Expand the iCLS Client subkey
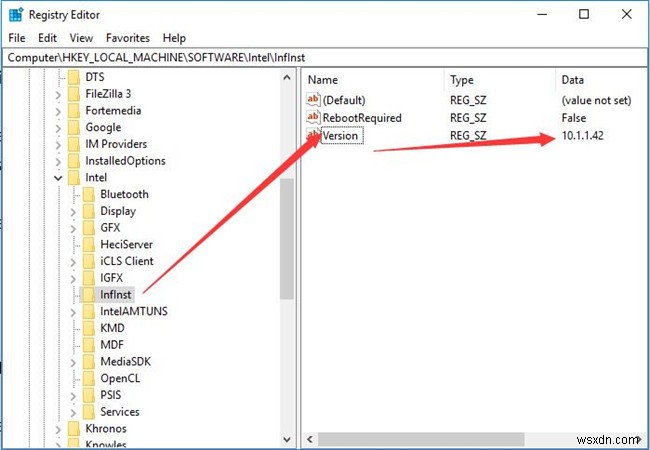Viewport: 650px width, 450px height. coord(73,262)
